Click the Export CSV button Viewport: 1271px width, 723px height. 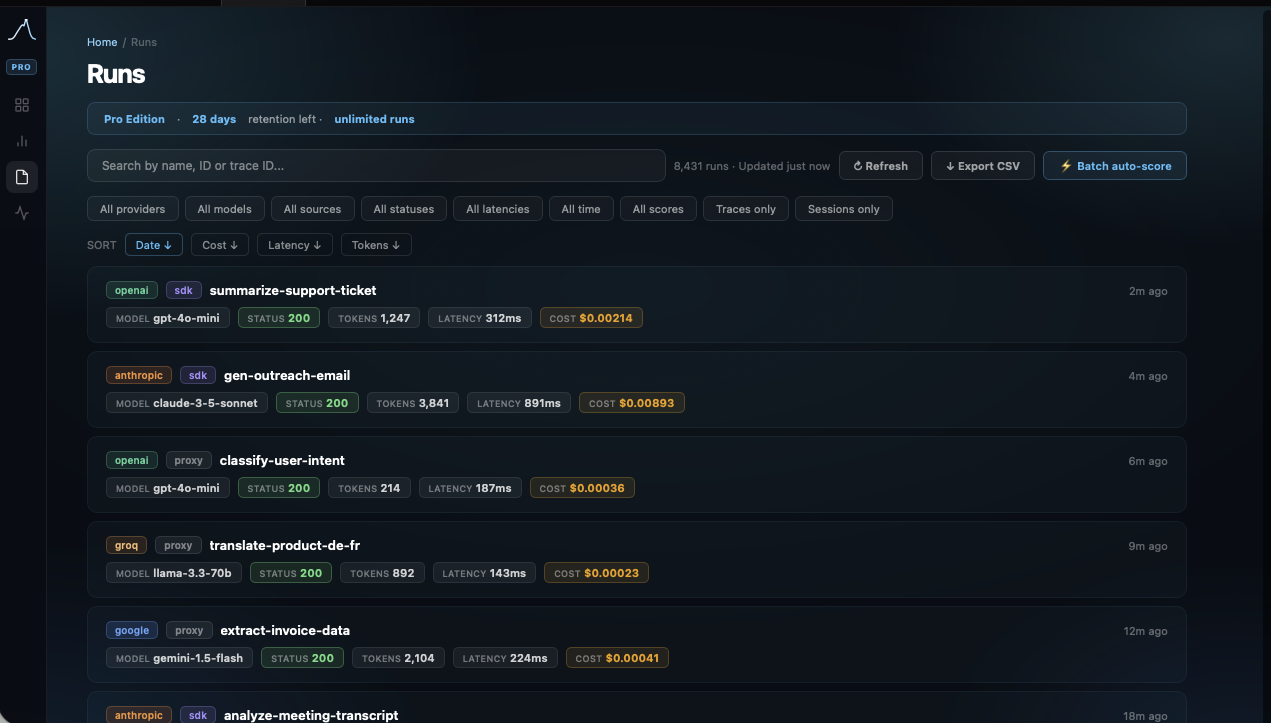pos(983,166)
